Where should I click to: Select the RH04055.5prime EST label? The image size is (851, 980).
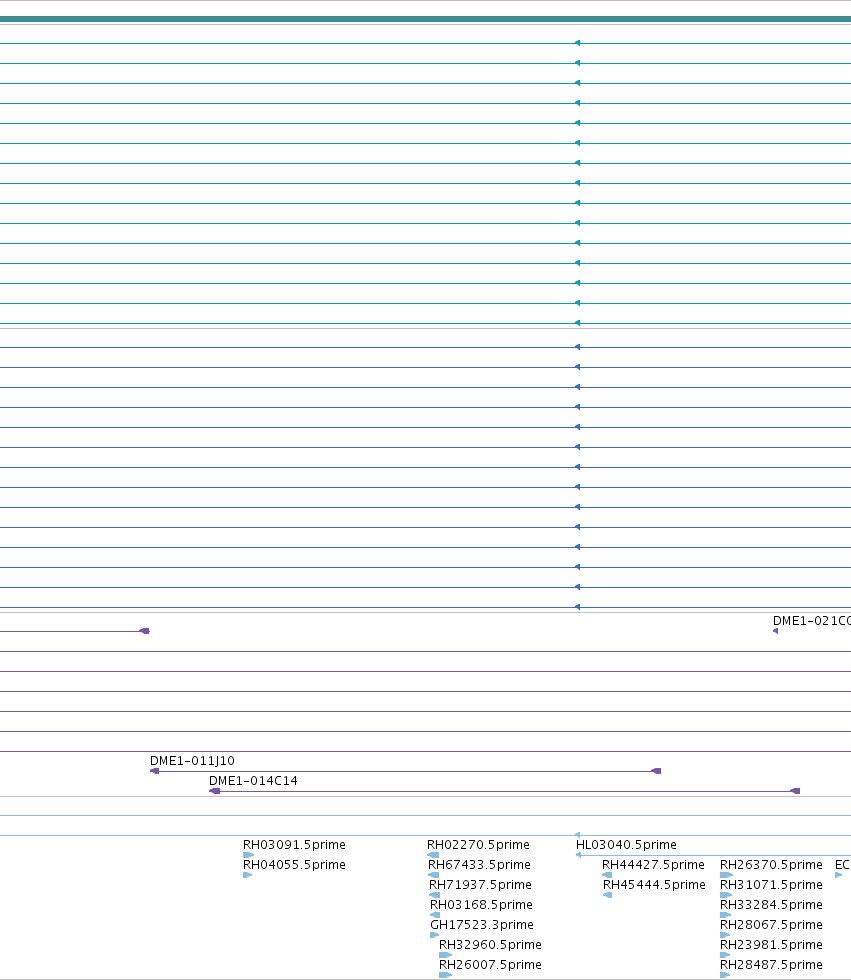pyautogui.click(x=294, y=864)
